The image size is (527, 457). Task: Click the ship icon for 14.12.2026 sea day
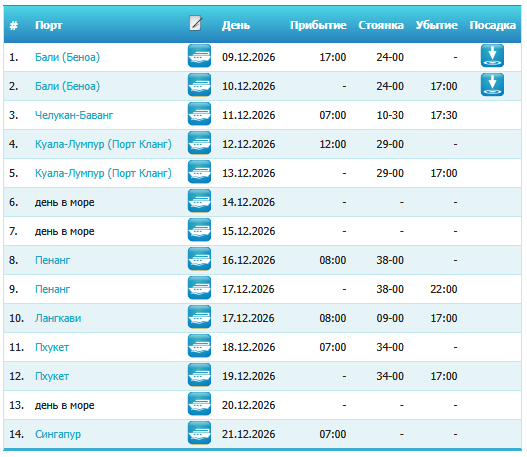pos(199,201)
